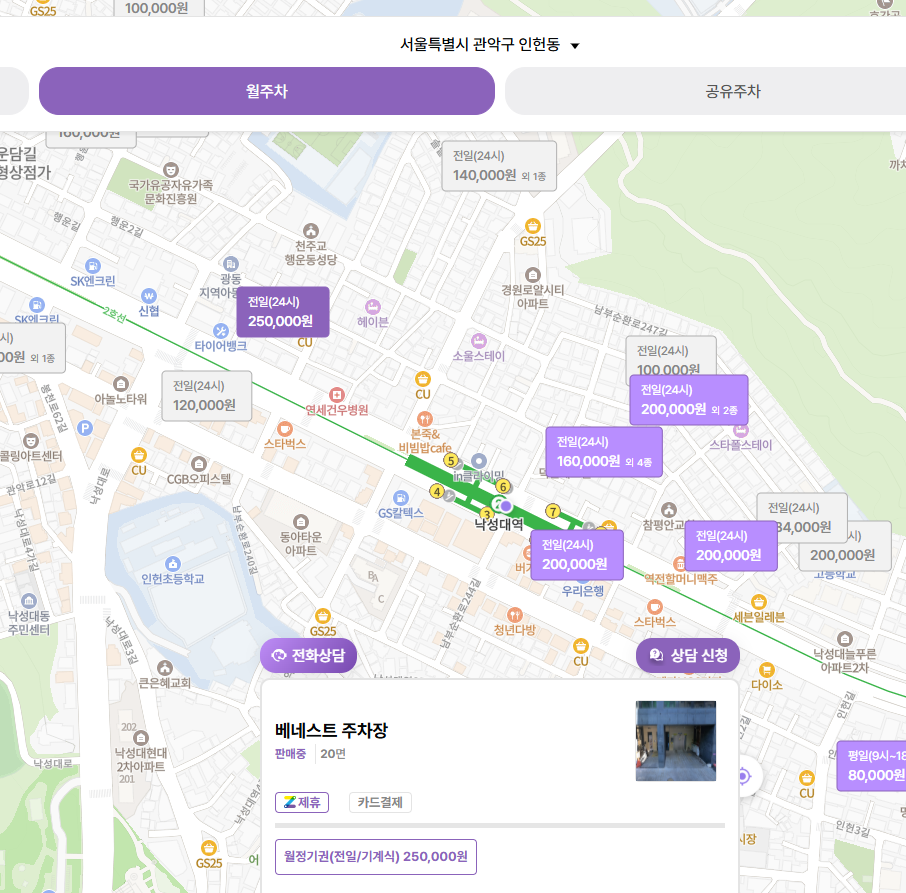
Task: Click the 참평안교회 church icon
Action: pos(669,509)
